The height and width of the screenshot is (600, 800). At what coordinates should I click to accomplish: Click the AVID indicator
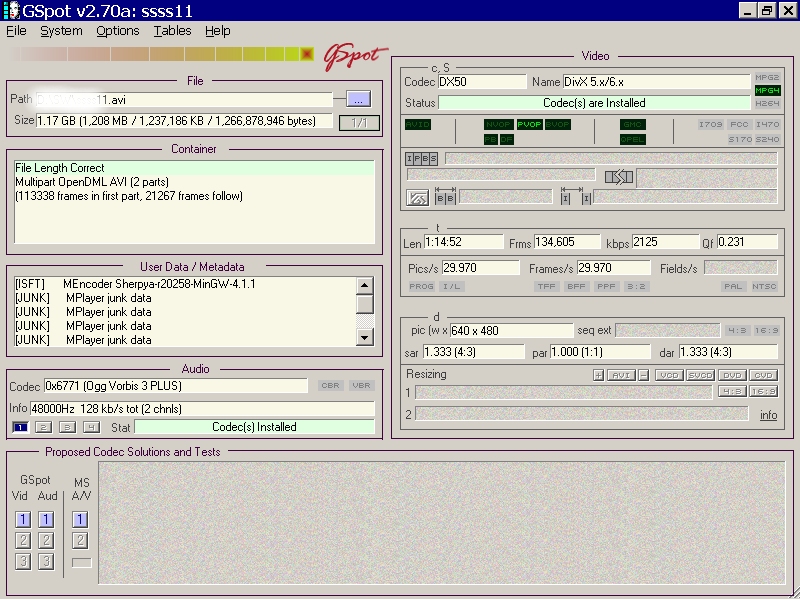coord(418,124)
